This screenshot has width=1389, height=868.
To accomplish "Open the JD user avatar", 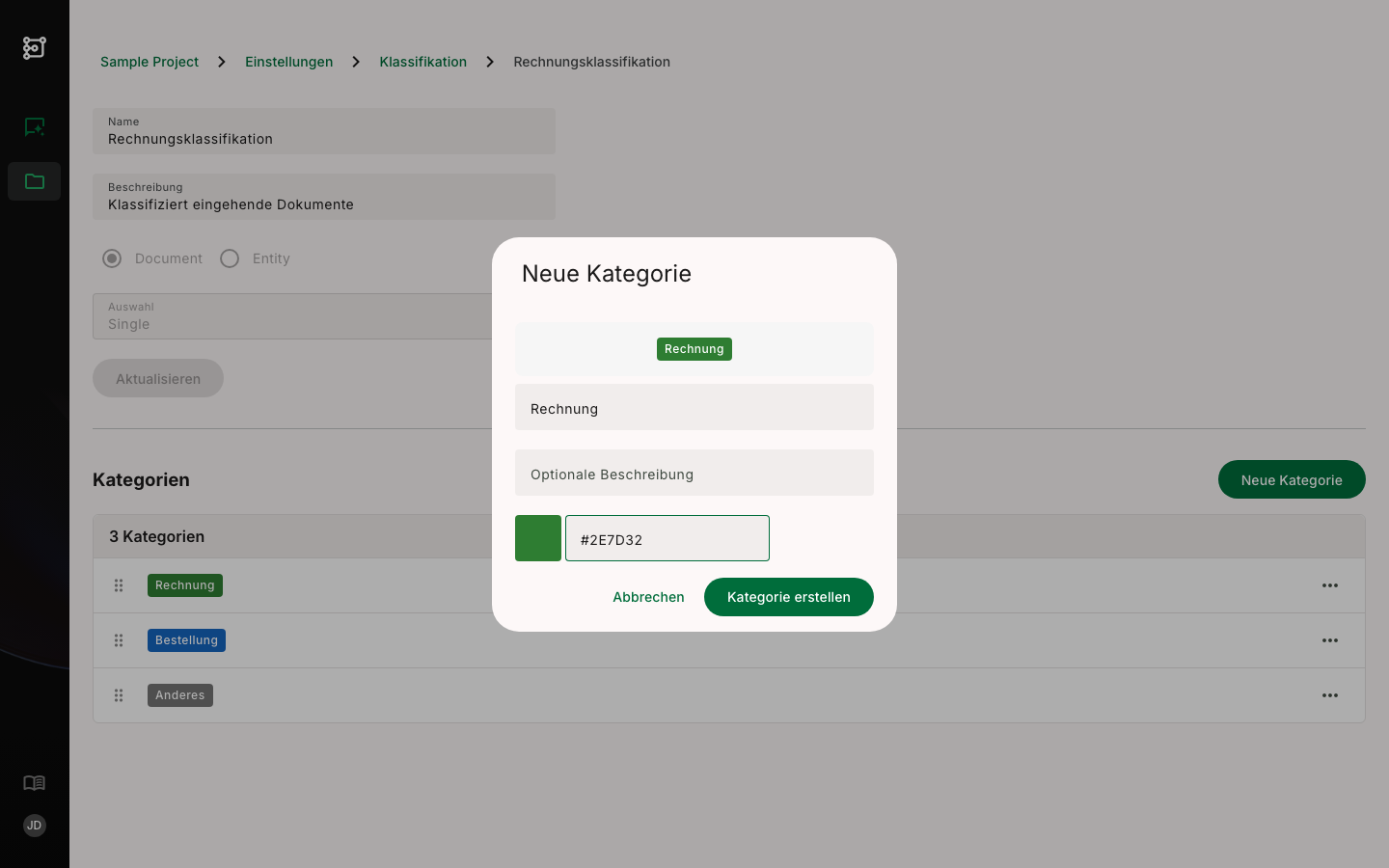I will 35,826.
